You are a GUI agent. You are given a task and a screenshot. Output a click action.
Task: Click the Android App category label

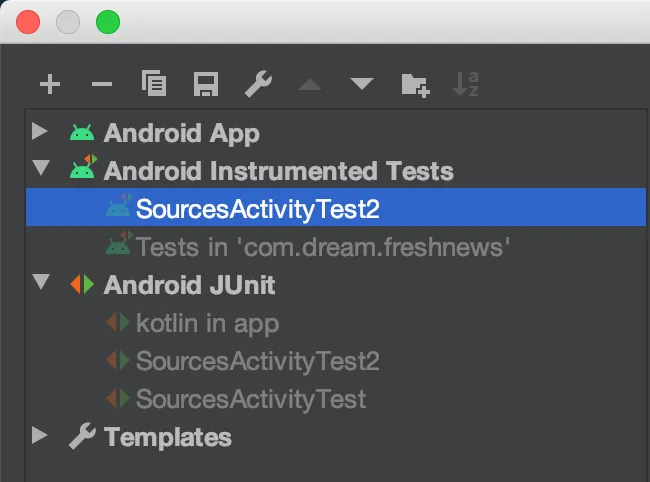click(181, 133)
